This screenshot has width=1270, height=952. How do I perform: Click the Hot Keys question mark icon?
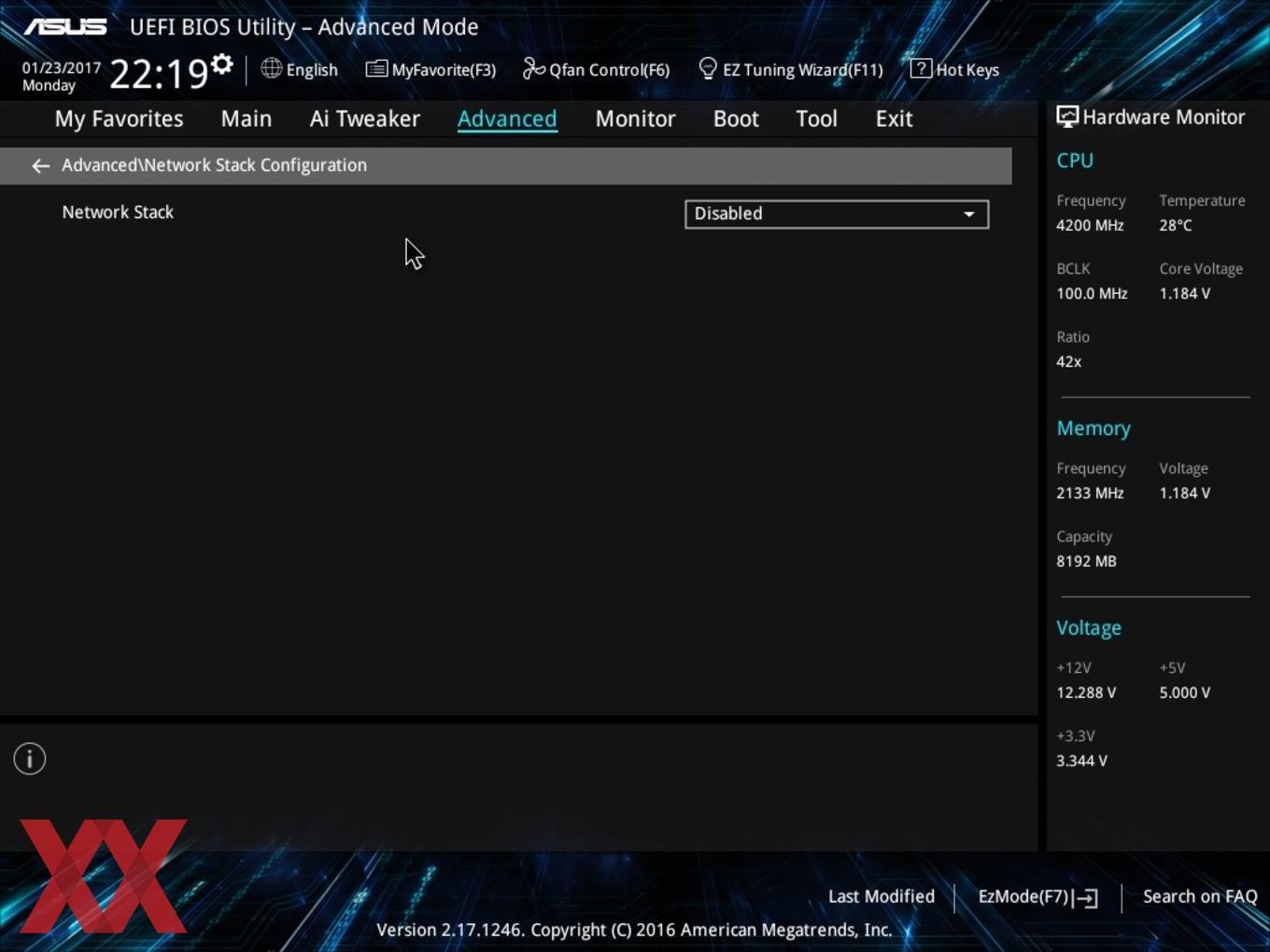coord(921,68)
